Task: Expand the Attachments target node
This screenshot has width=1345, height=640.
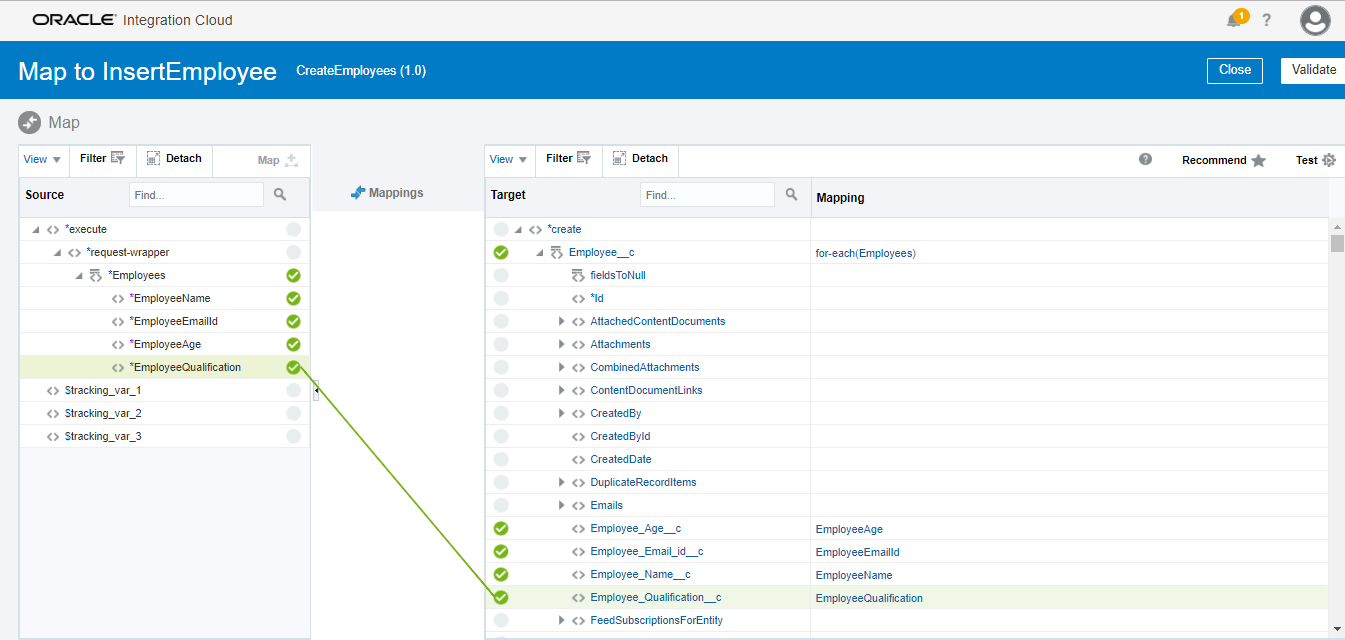Action: (562, 344)
